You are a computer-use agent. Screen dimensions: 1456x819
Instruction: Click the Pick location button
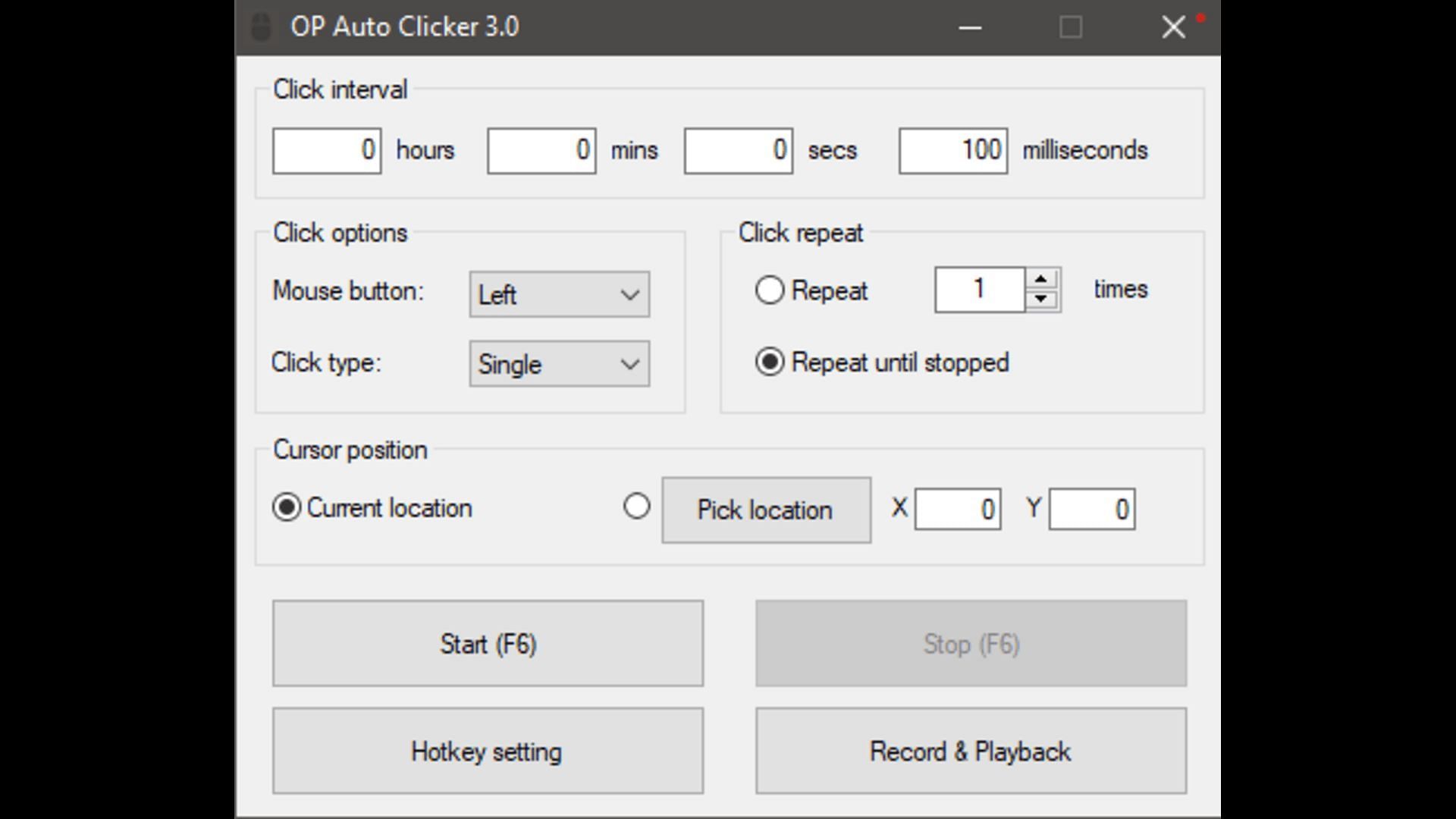click(x=766, y=510)
